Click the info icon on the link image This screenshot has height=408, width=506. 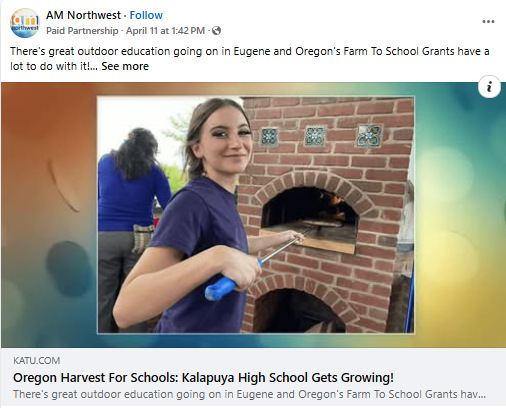tap(489, 87)
